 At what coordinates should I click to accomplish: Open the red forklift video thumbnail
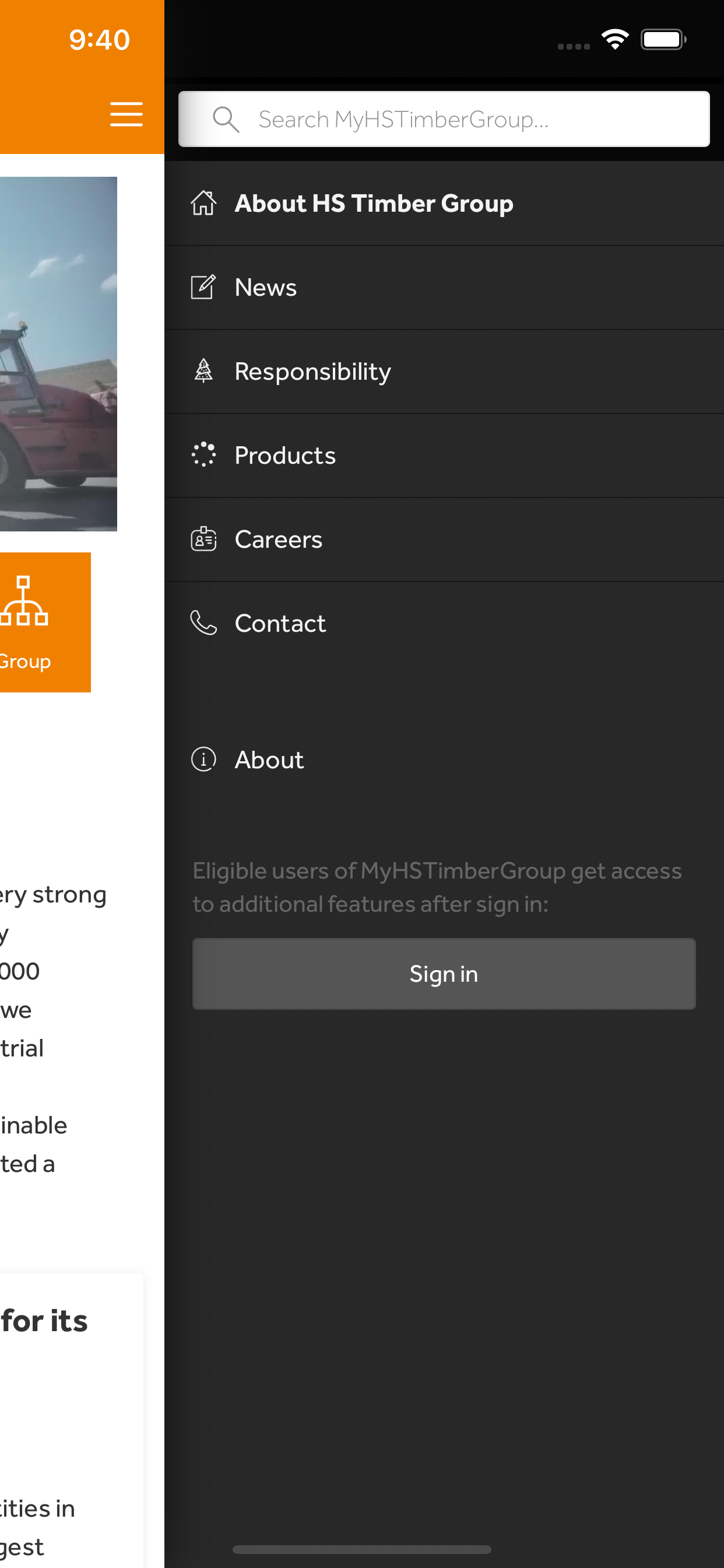pyautogui.click(x=58, y=353)
